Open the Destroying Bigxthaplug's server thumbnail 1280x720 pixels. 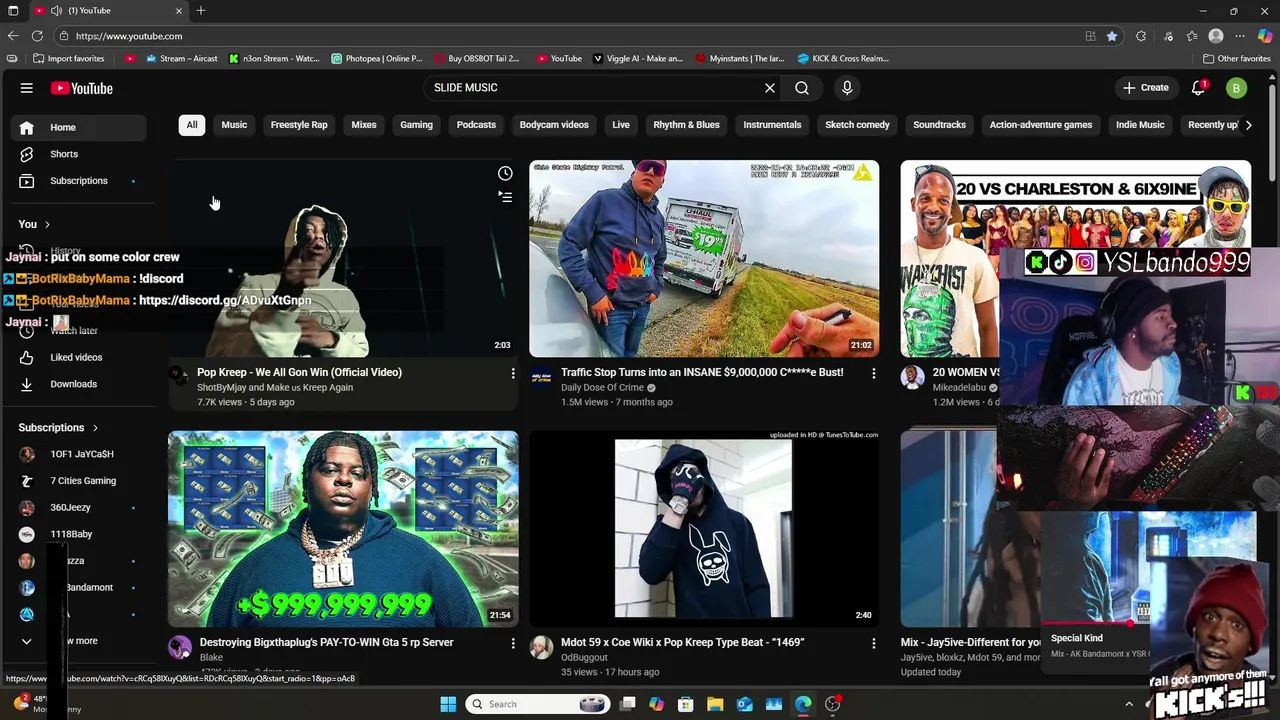(343, 529)
